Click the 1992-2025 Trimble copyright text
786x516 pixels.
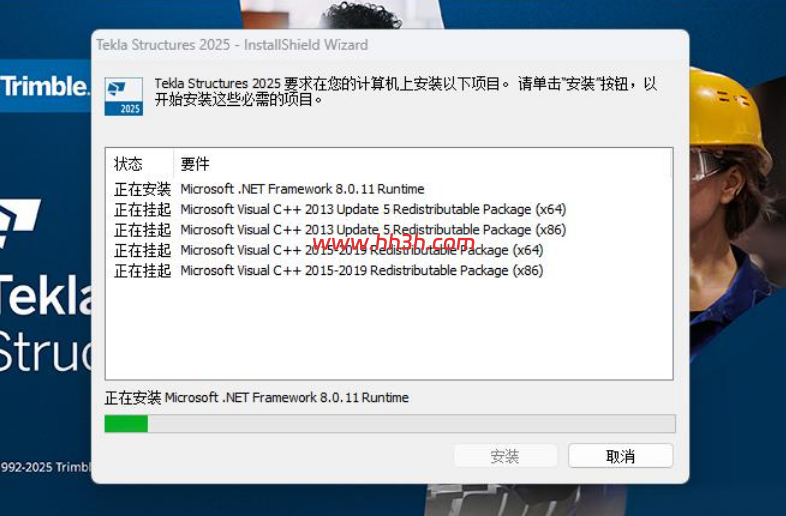(45, 467)
